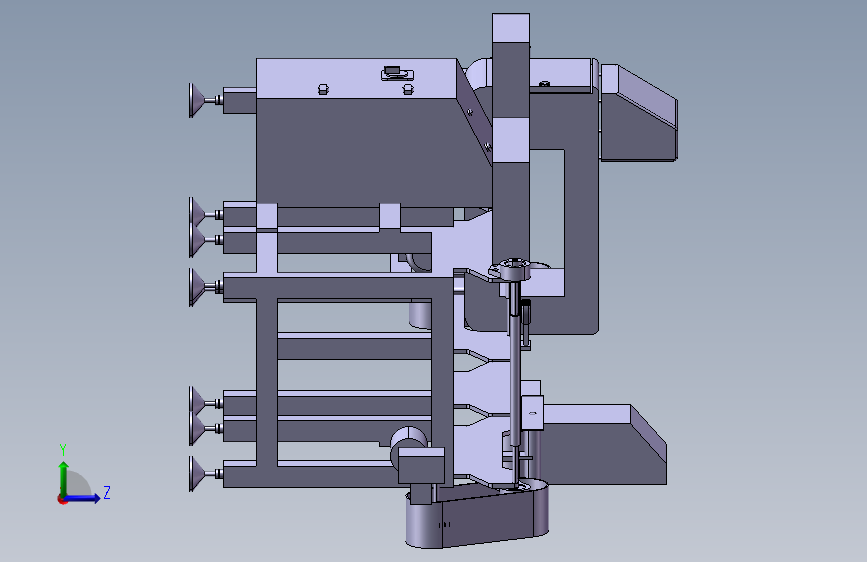
Task: Select the angled hood at the upper right
Action: point(639,113)
